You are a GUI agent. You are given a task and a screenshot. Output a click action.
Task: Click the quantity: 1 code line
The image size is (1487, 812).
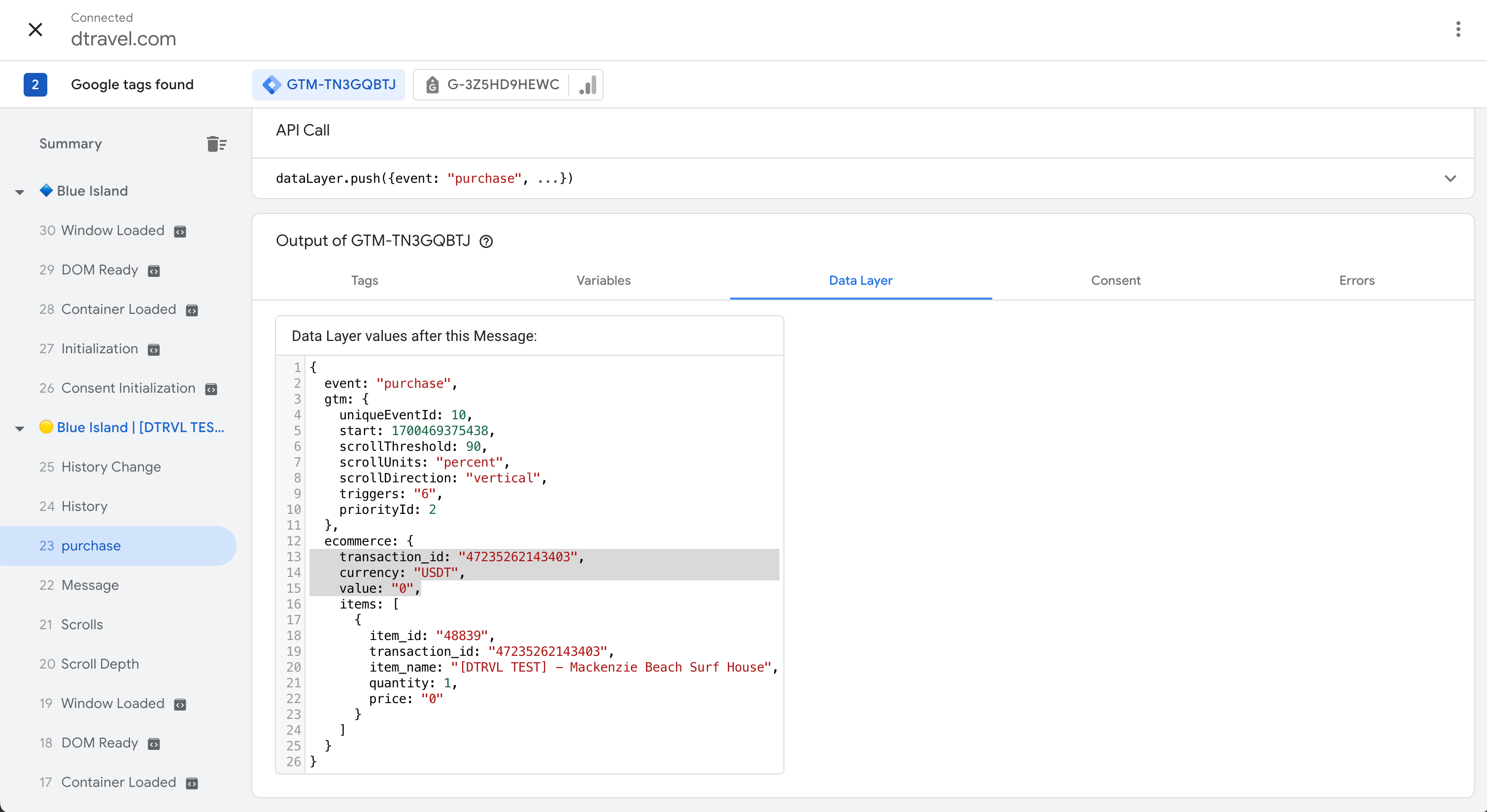coord(413,683)
